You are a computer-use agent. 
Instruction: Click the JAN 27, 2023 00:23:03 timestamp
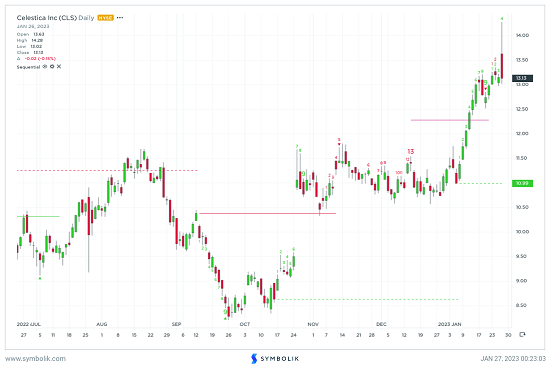point(513,359)
